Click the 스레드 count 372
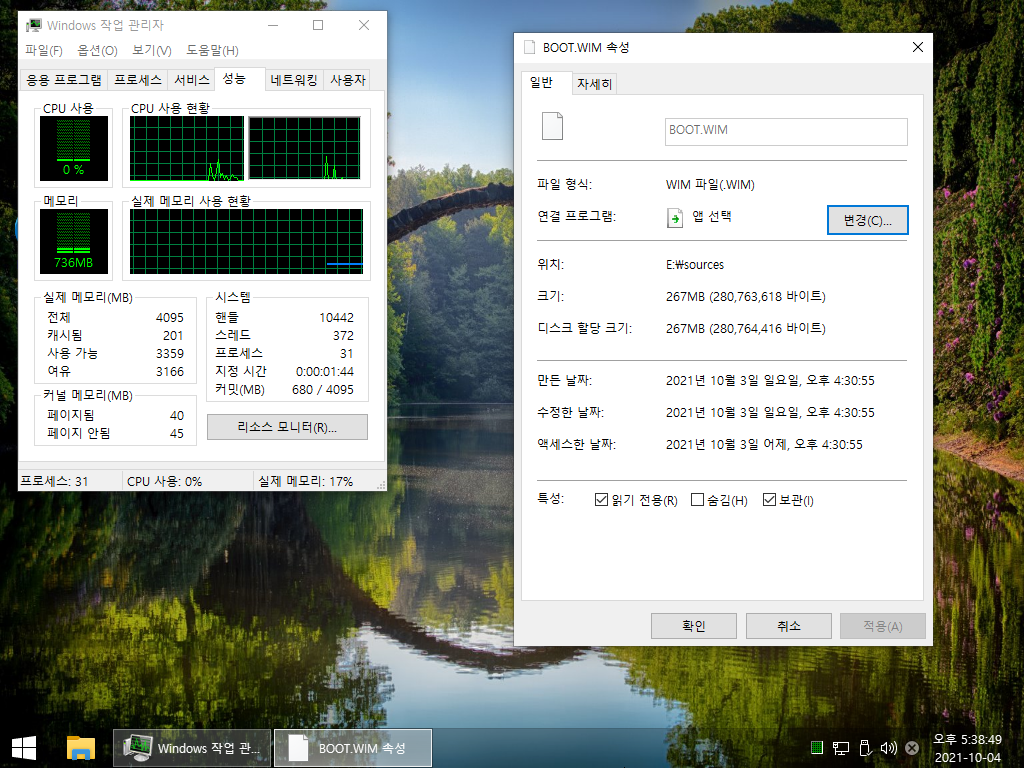The height and width of the screenshot is (768, 1024). [344, 336]
